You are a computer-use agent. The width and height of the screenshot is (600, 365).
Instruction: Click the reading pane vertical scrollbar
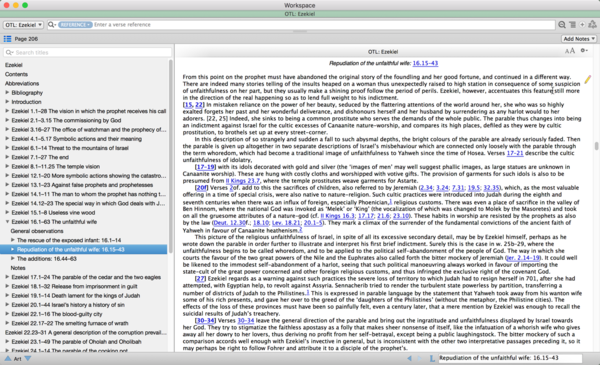pyautogui.click(x=596, y=146)
